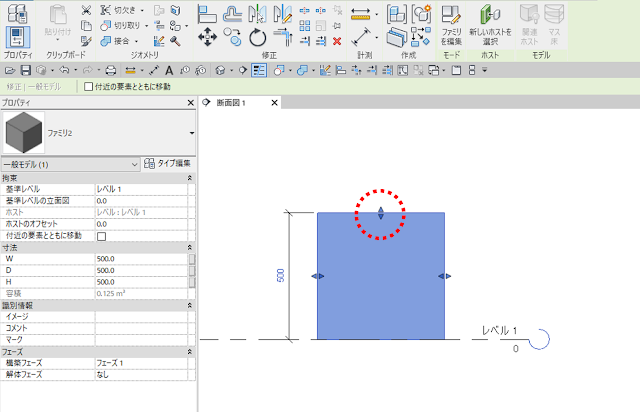Select the Move tool
The height and width of the screenshot is (412, 640).
[x=207, y=37]
